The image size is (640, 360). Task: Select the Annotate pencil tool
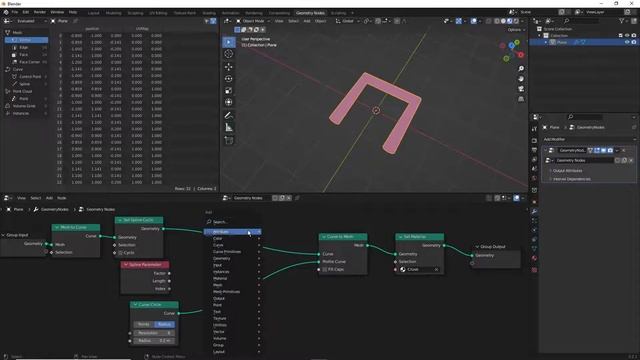click(x=229, y=116)
